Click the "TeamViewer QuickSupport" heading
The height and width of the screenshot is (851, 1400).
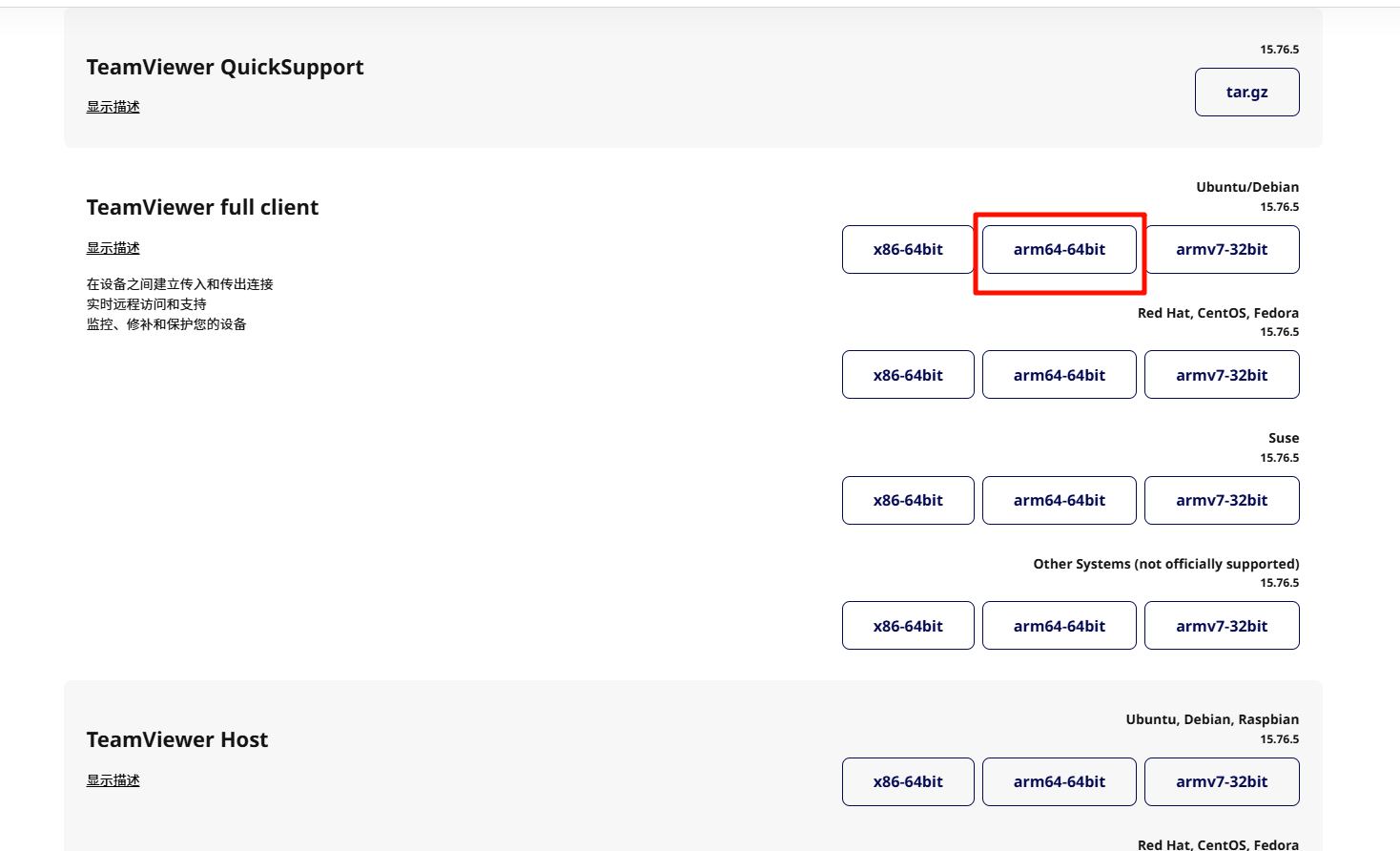225,68
